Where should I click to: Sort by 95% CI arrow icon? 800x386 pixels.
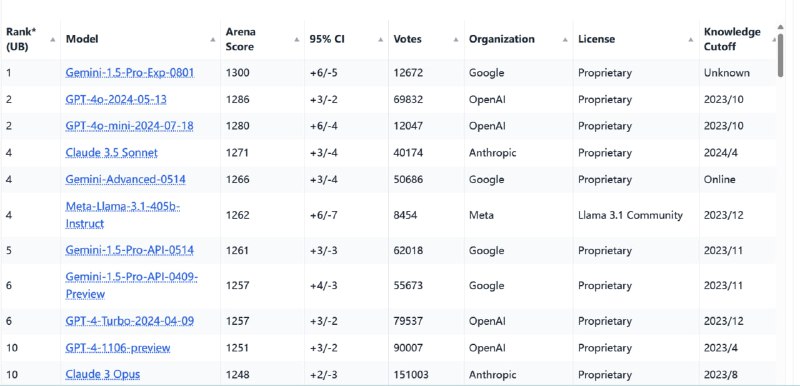coord(380,40)
